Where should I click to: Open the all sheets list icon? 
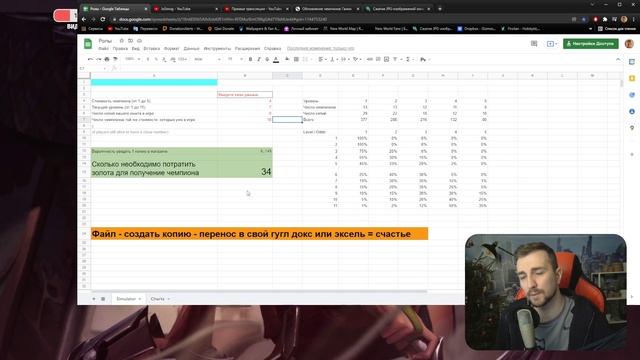[x=103, y=299]
